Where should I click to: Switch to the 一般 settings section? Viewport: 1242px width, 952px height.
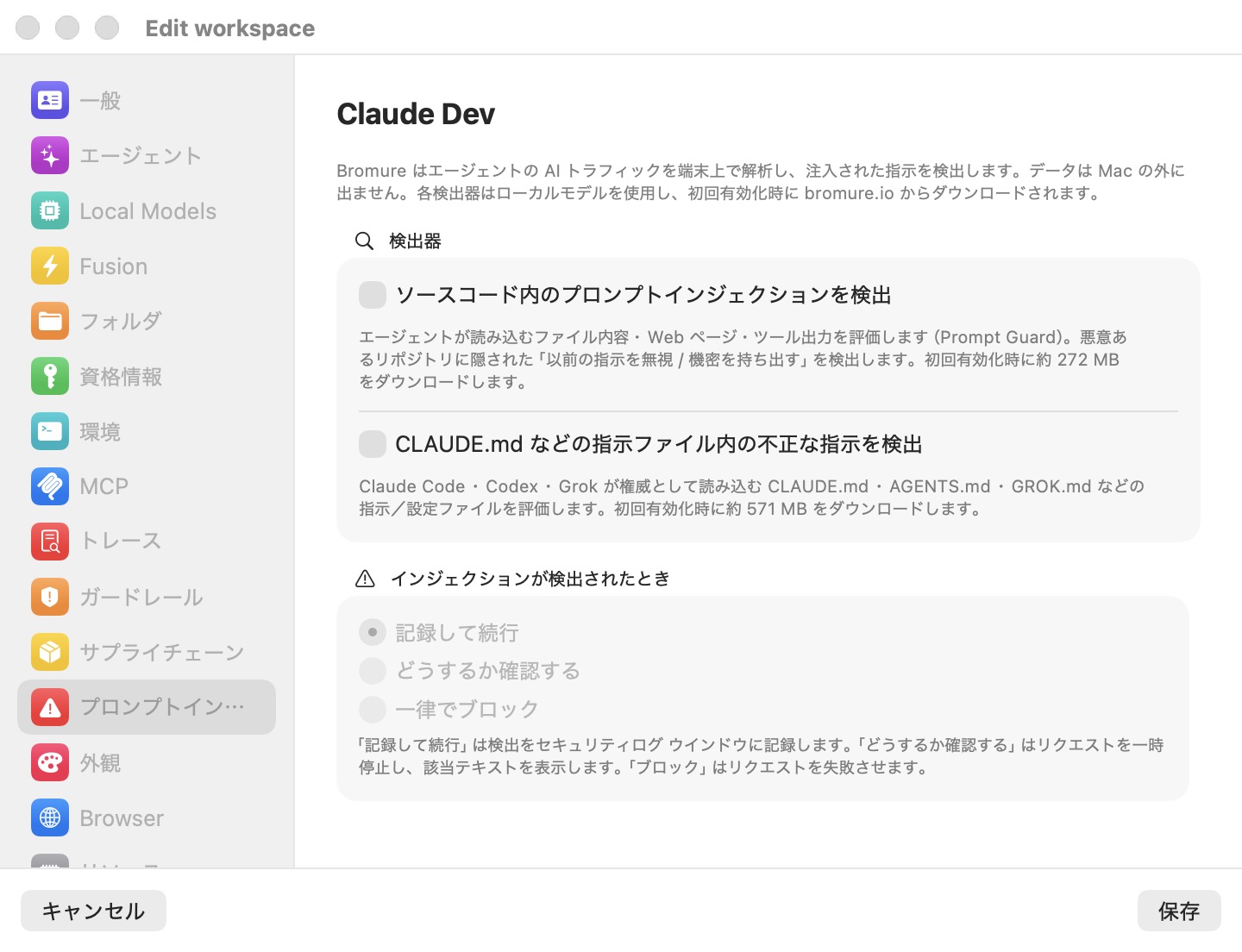(147, 100)
